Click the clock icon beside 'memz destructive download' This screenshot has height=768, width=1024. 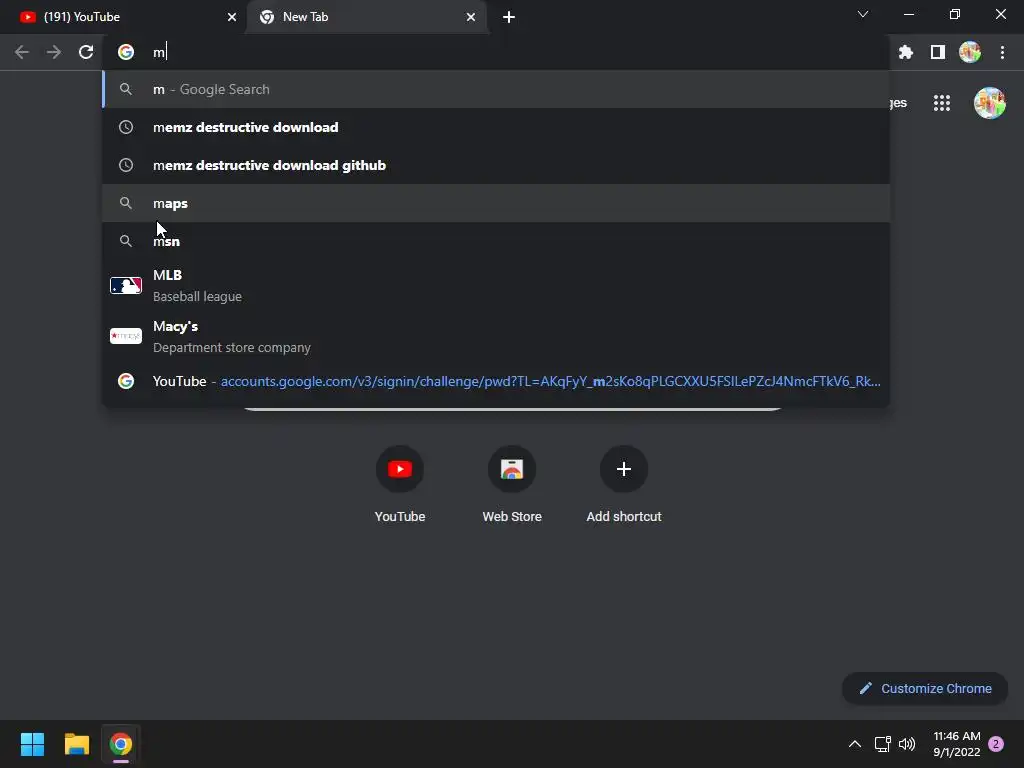(126, 127)
